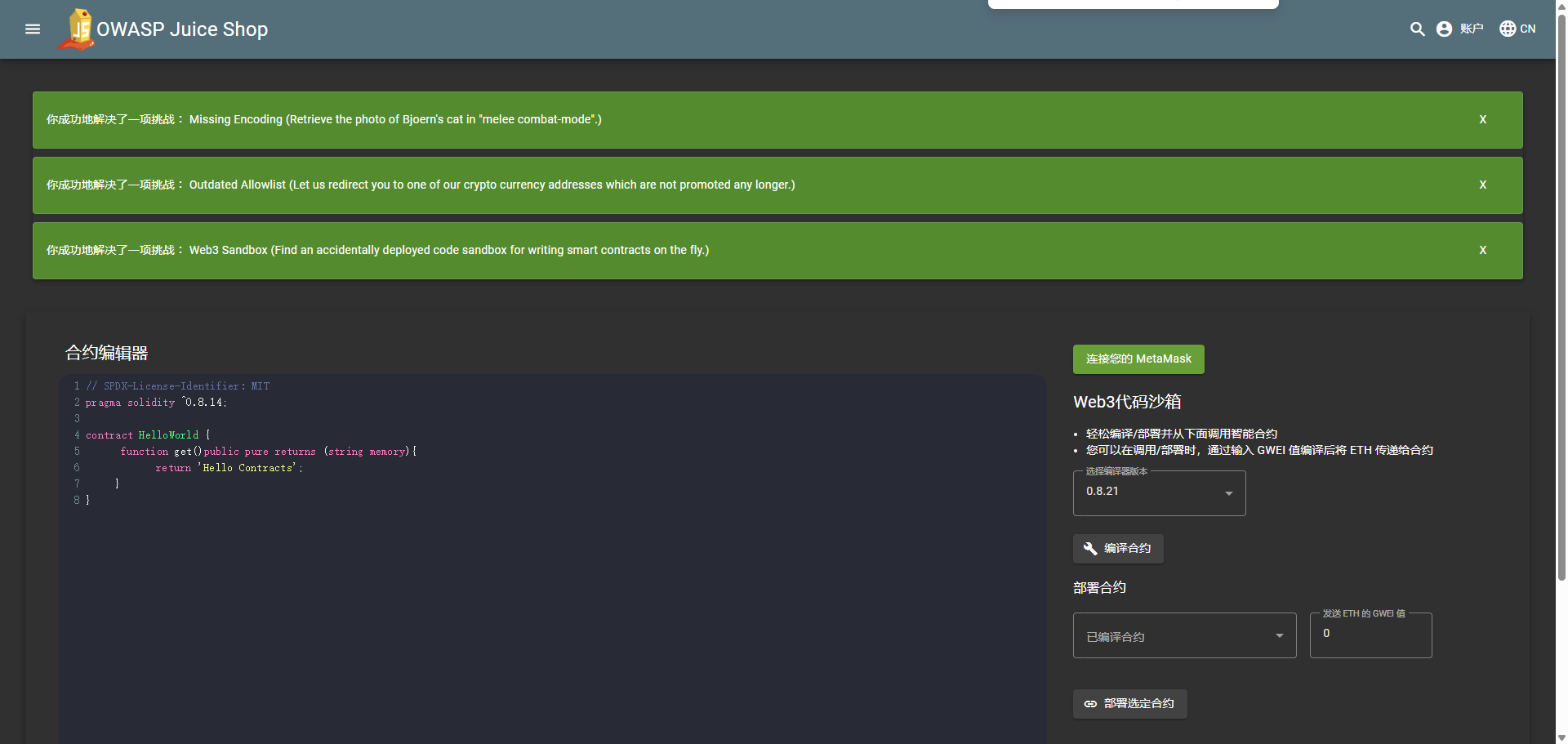Image resolution: width=1568 pixels, height=744 pixels.
Task: Click inside the contract code editor area
Action: click(552, 613)
